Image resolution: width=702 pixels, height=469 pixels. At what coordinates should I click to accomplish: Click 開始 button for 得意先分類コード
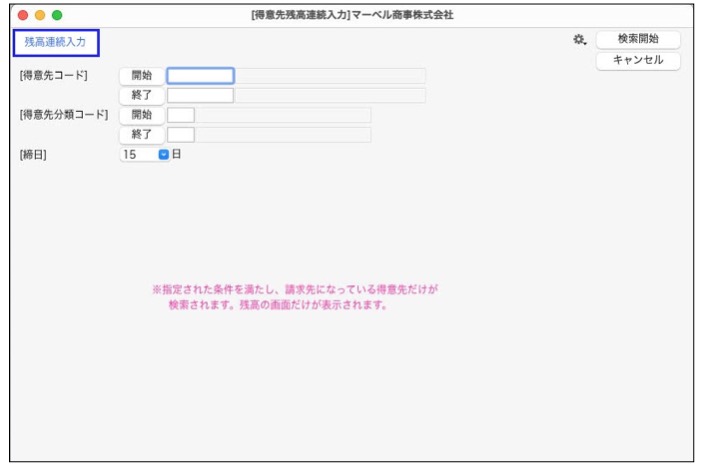(141, 115)
